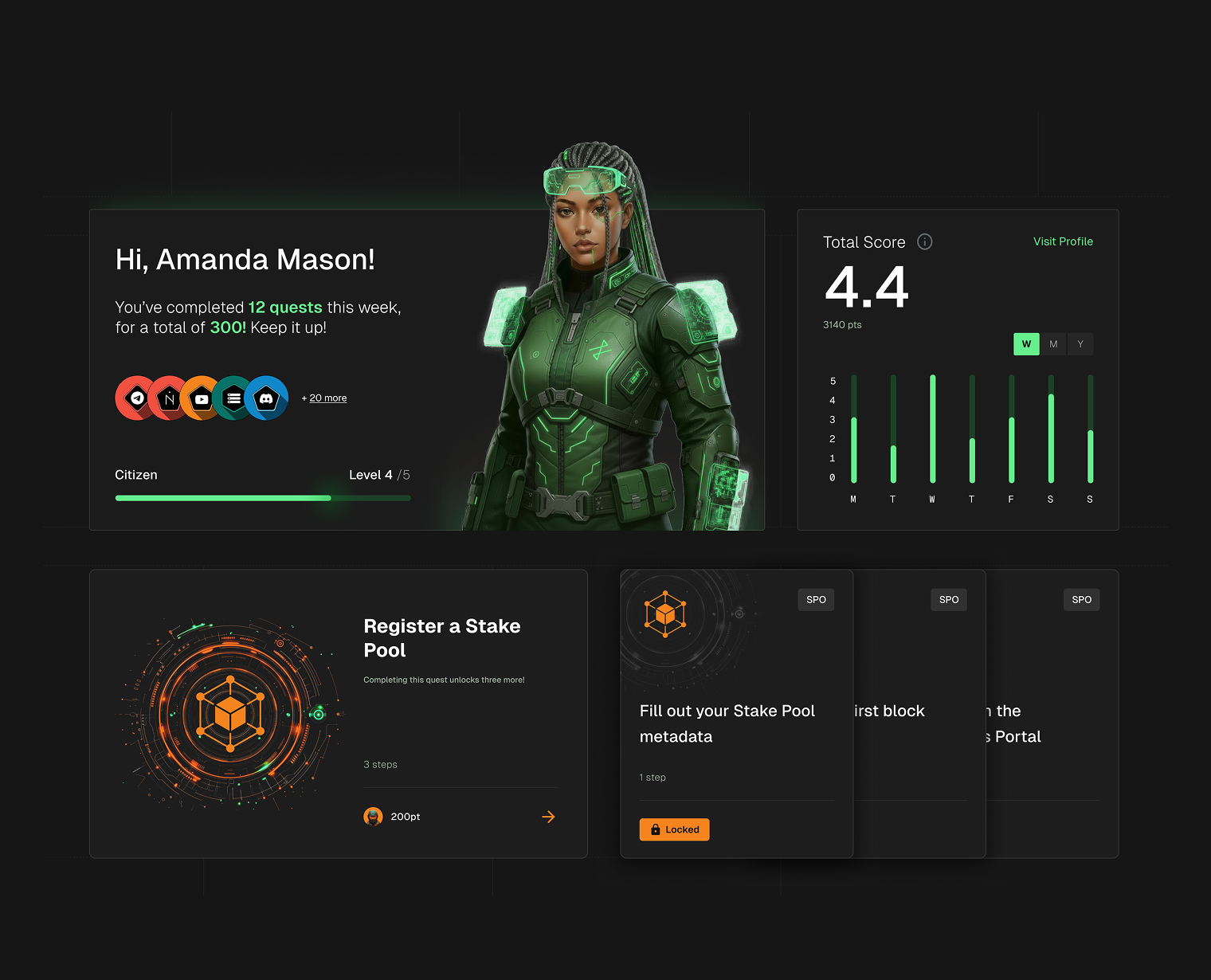Switch score chart to M monthly
Screen dimensions: 1211x980
pyautogui.click(x=1053, y=344)
